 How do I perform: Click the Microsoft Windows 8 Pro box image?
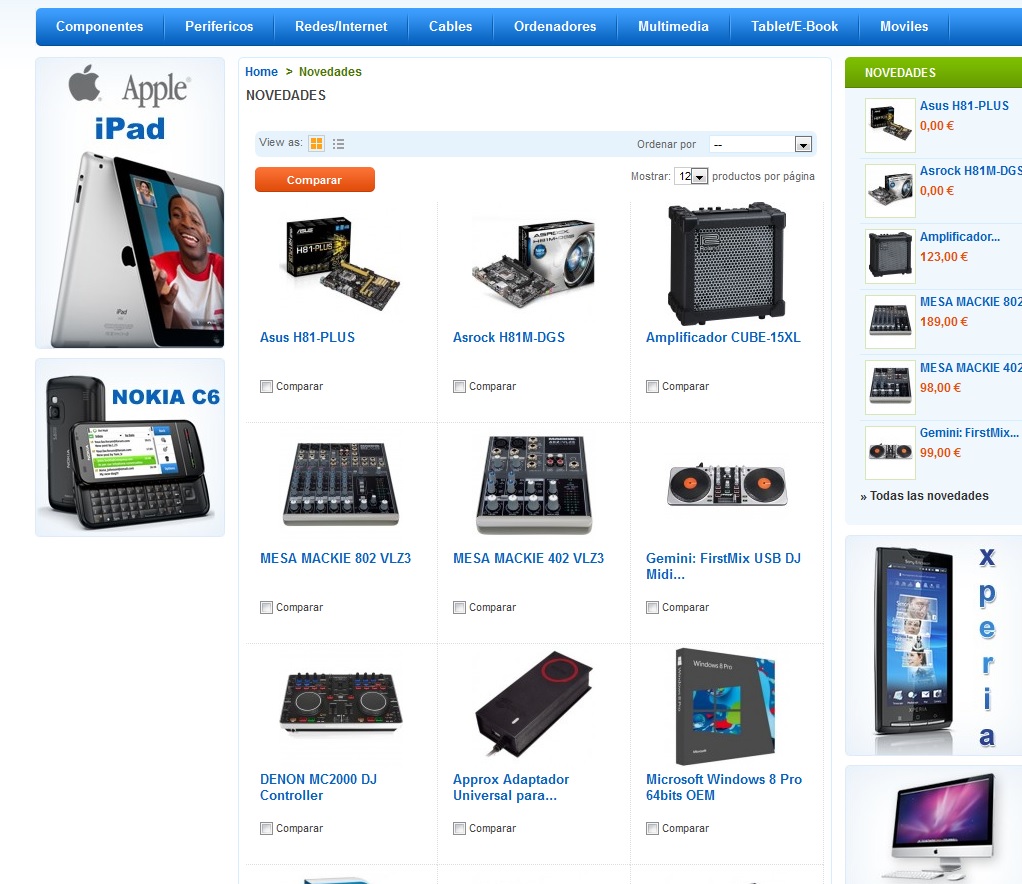point(725,706)
